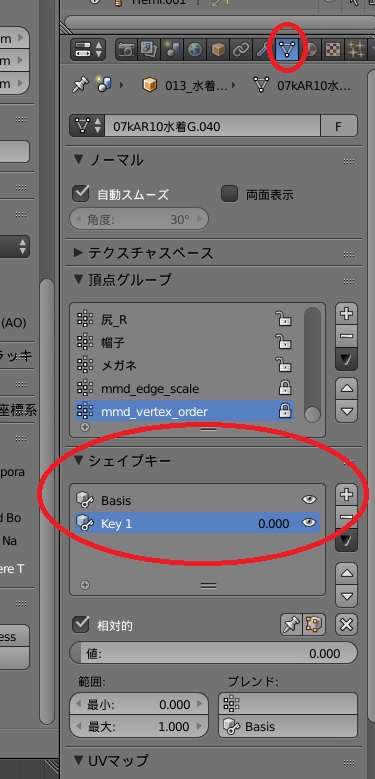
Task: Click the F fake user button
Action: [x=339, y=126]
